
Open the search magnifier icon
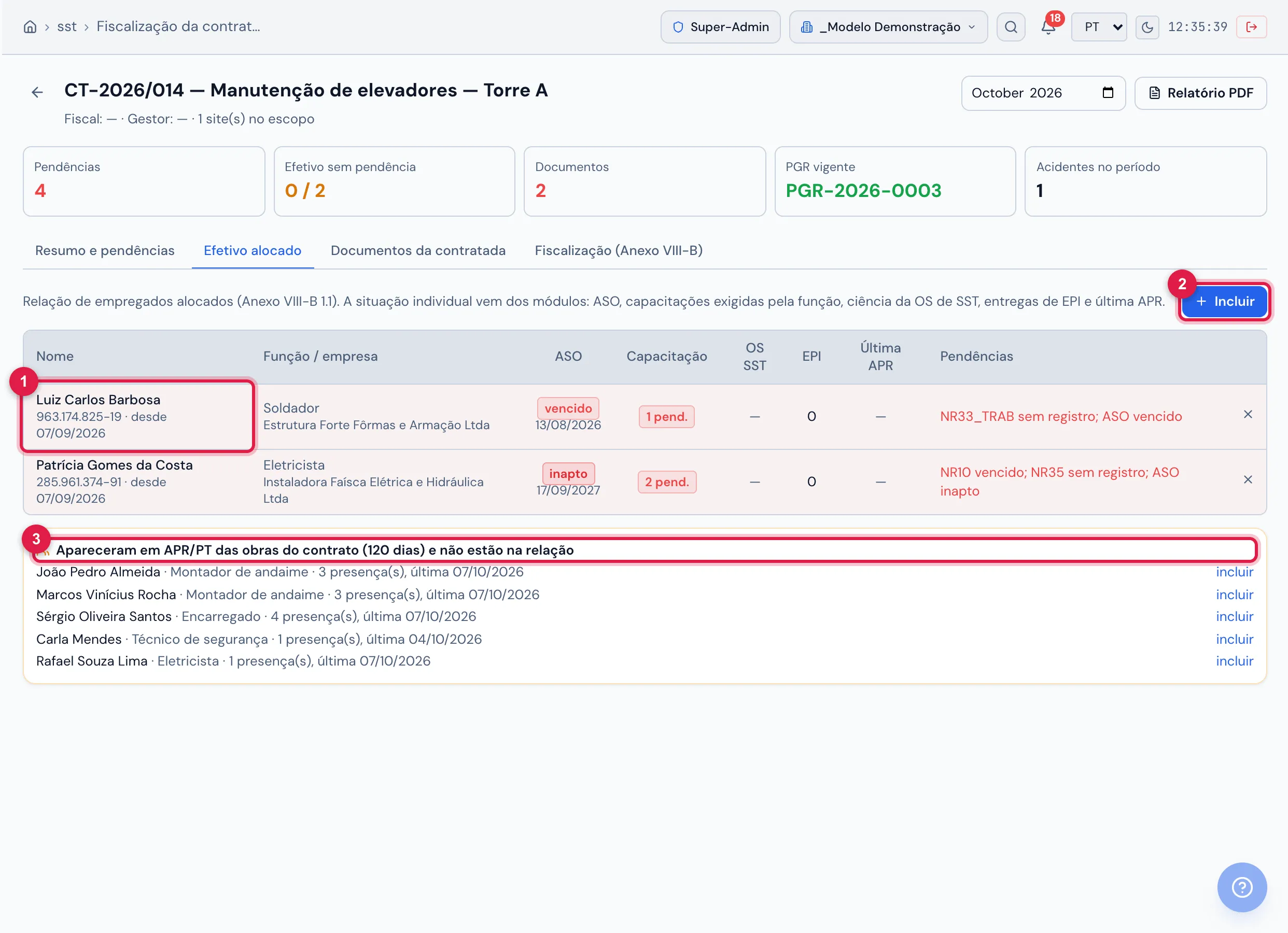tap(1011, 26)
